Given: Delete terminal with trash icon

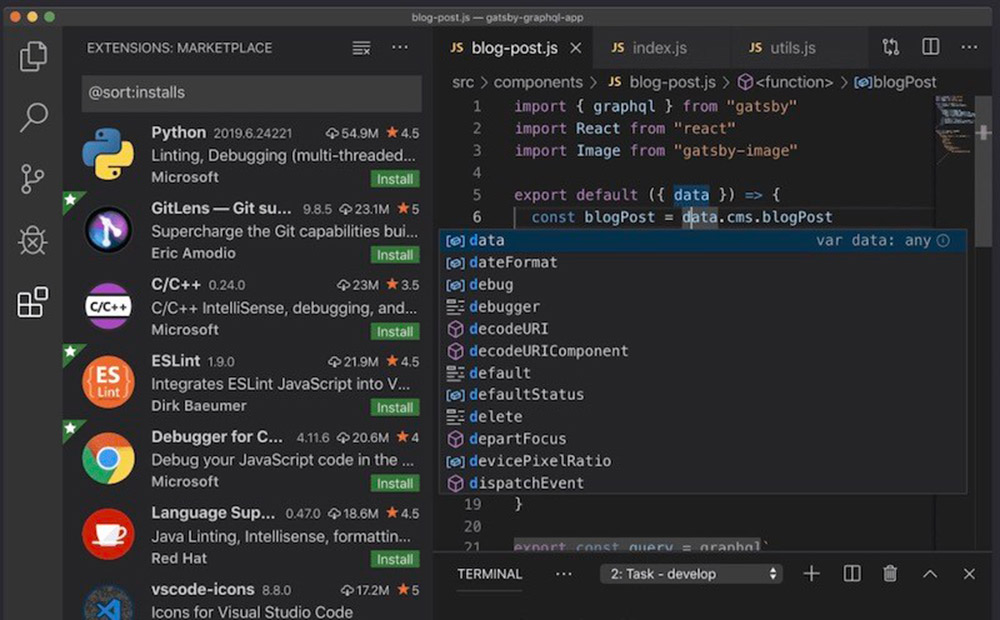Looking at the screenshot, I should (x=890, y=574).
